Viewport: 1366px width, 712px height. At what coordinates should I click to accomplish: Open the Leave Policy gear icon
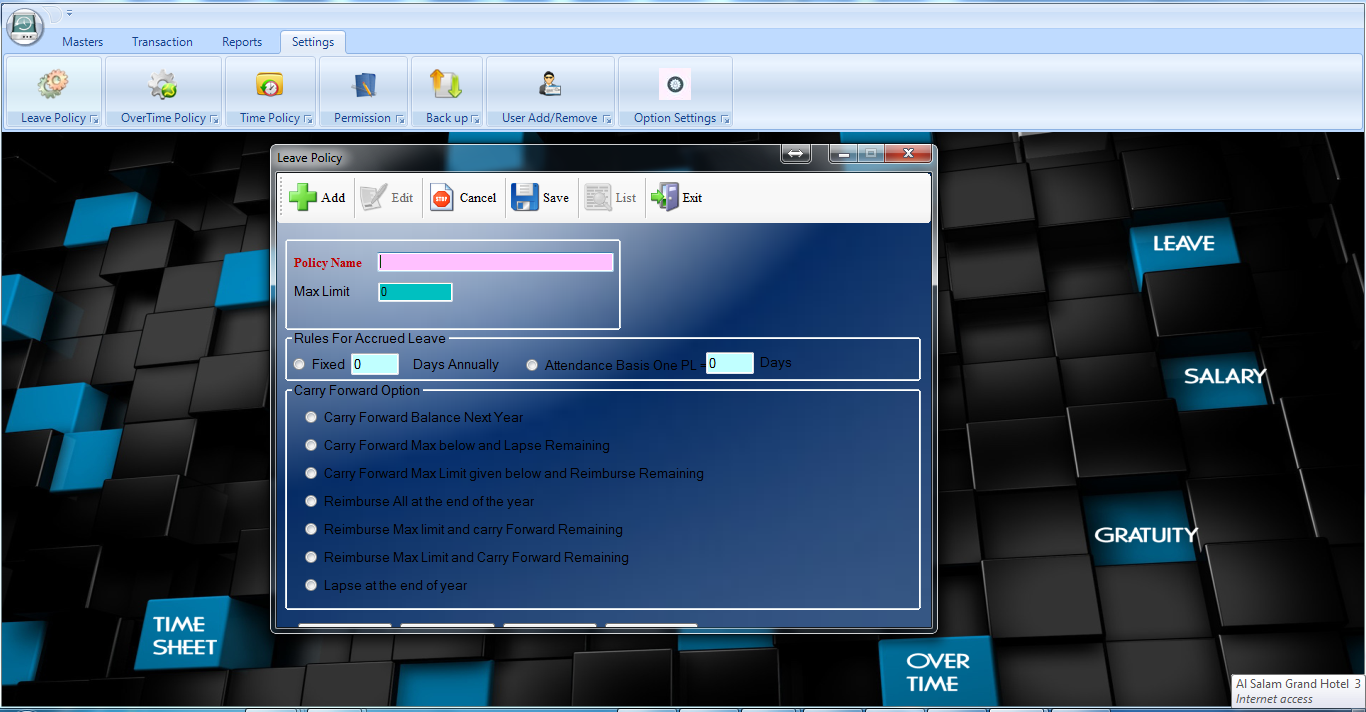[53, 85]
